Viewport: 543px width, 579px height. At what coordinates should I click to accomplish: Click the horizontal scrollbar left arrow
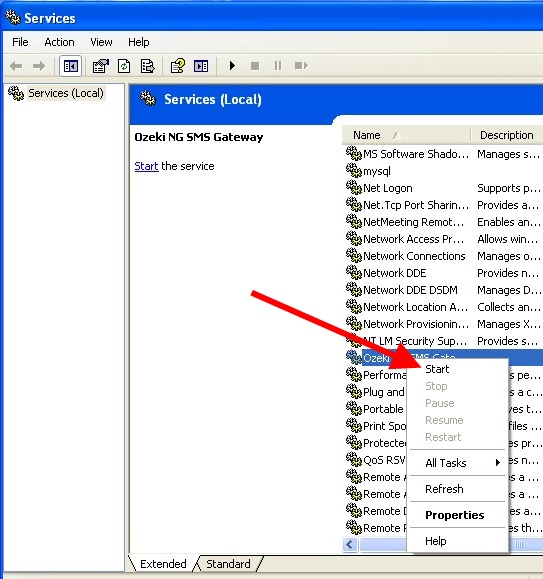point(350,544)
